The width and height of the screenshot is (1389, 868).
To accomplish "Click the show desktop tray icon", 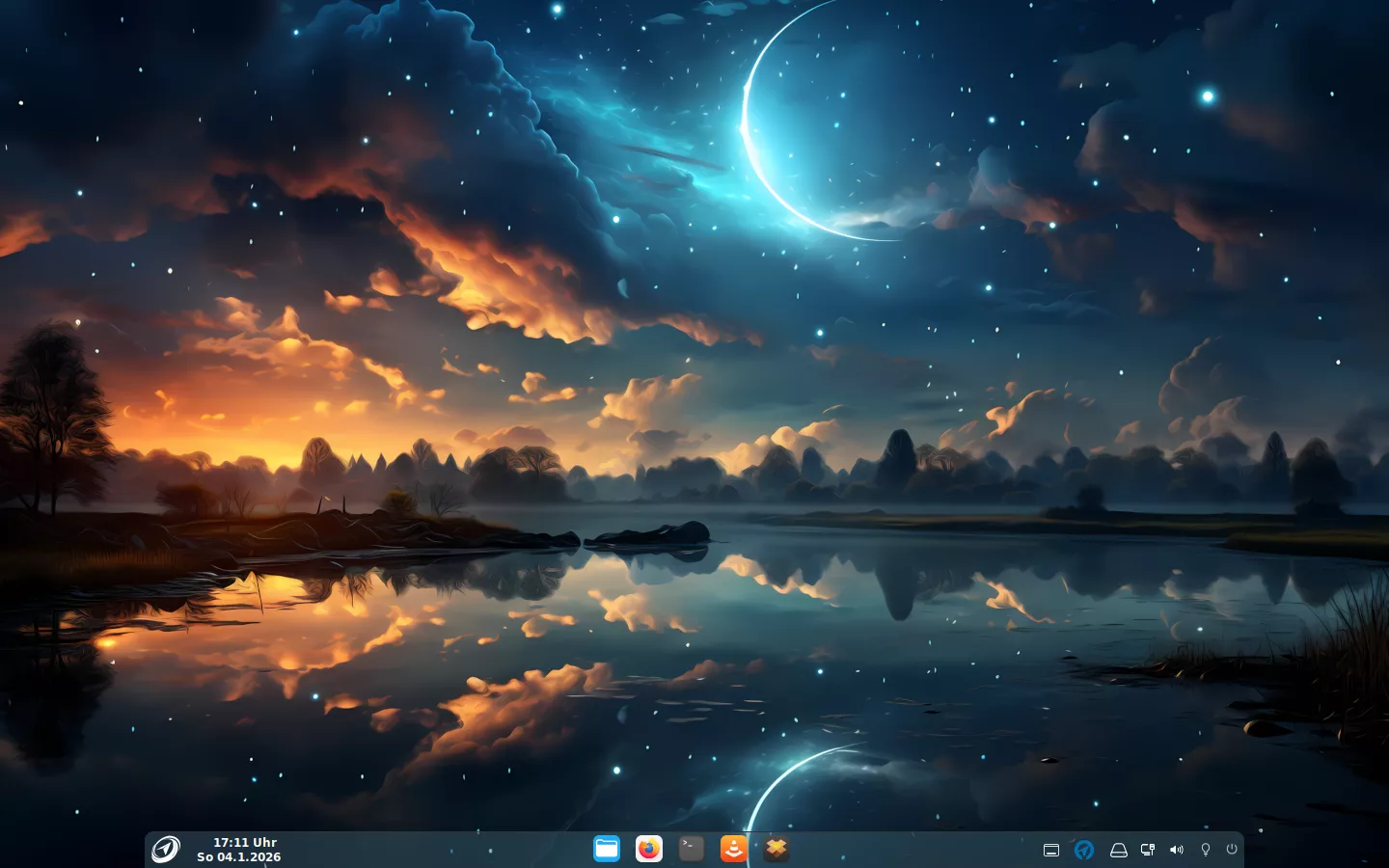I will (x=1051, y=850).
